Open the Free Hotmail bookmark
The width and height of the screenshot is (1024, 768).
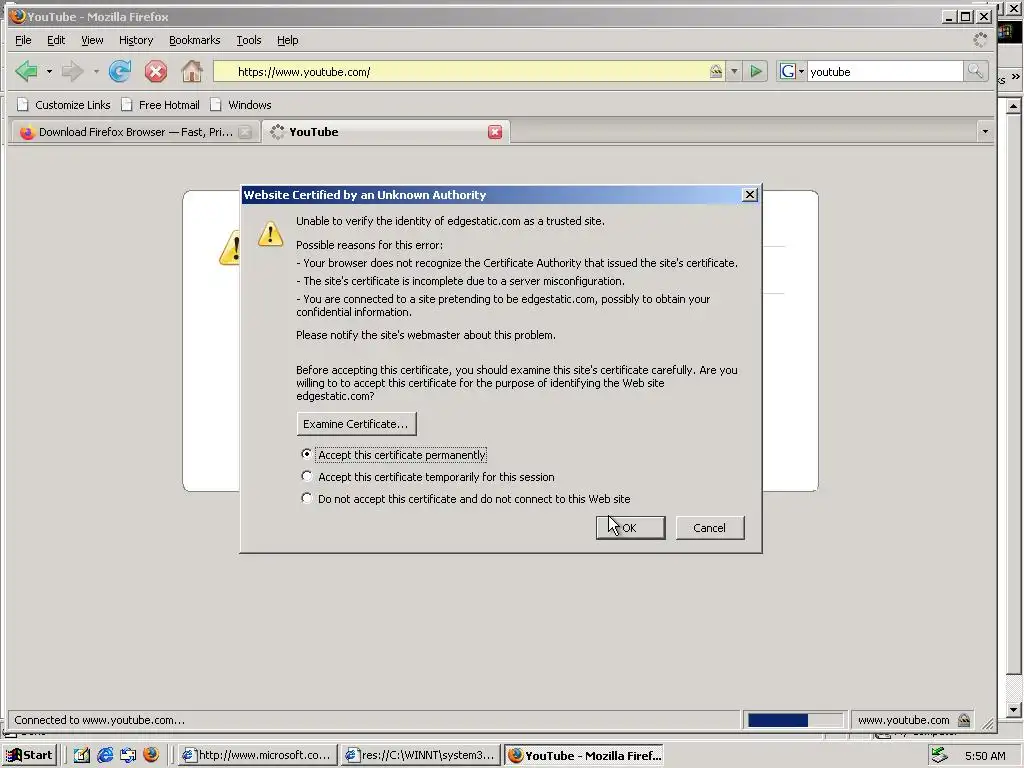click(161, 104)
